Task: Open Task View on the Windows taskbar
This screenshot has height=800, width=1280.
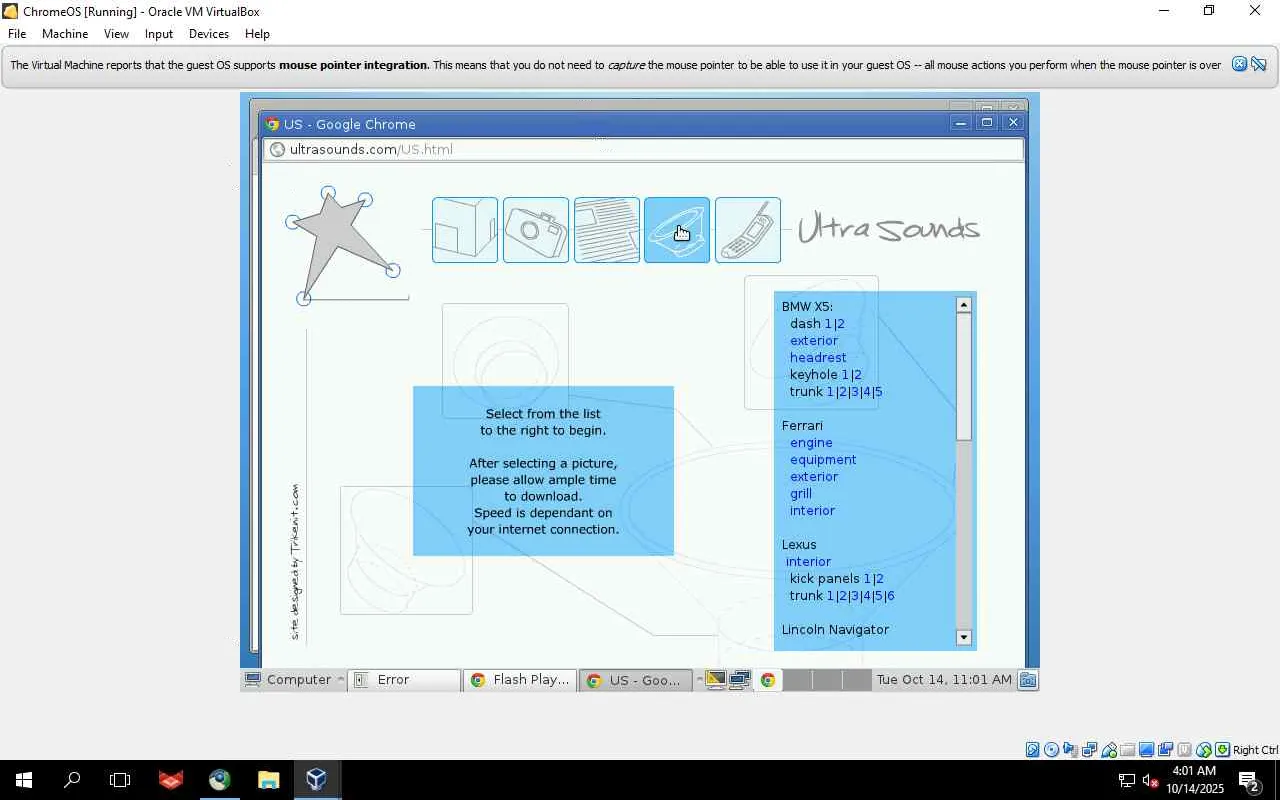Action: point(120,780)
